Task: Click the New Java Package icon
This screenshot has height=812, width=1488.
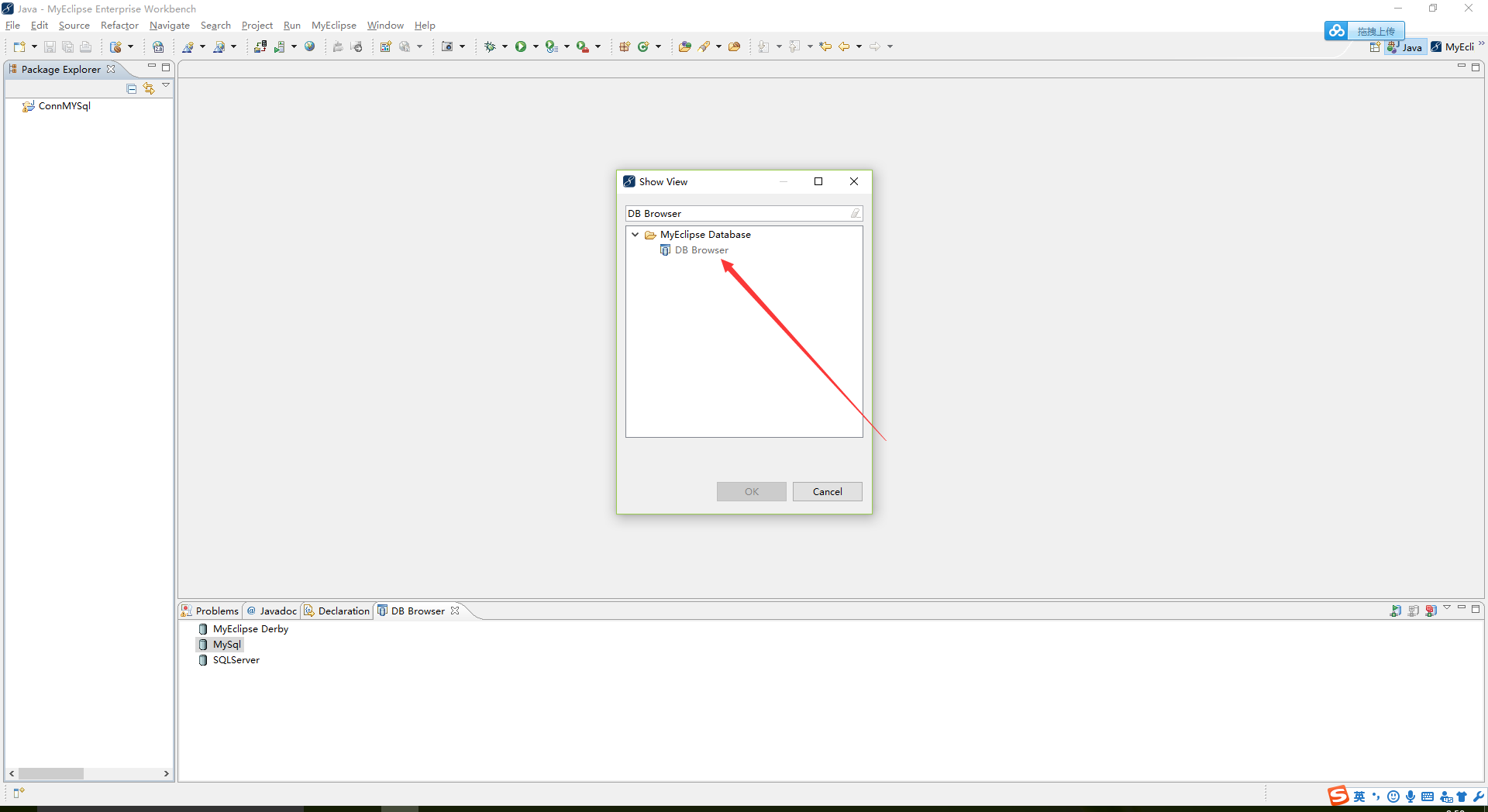Action: (625, 46)
